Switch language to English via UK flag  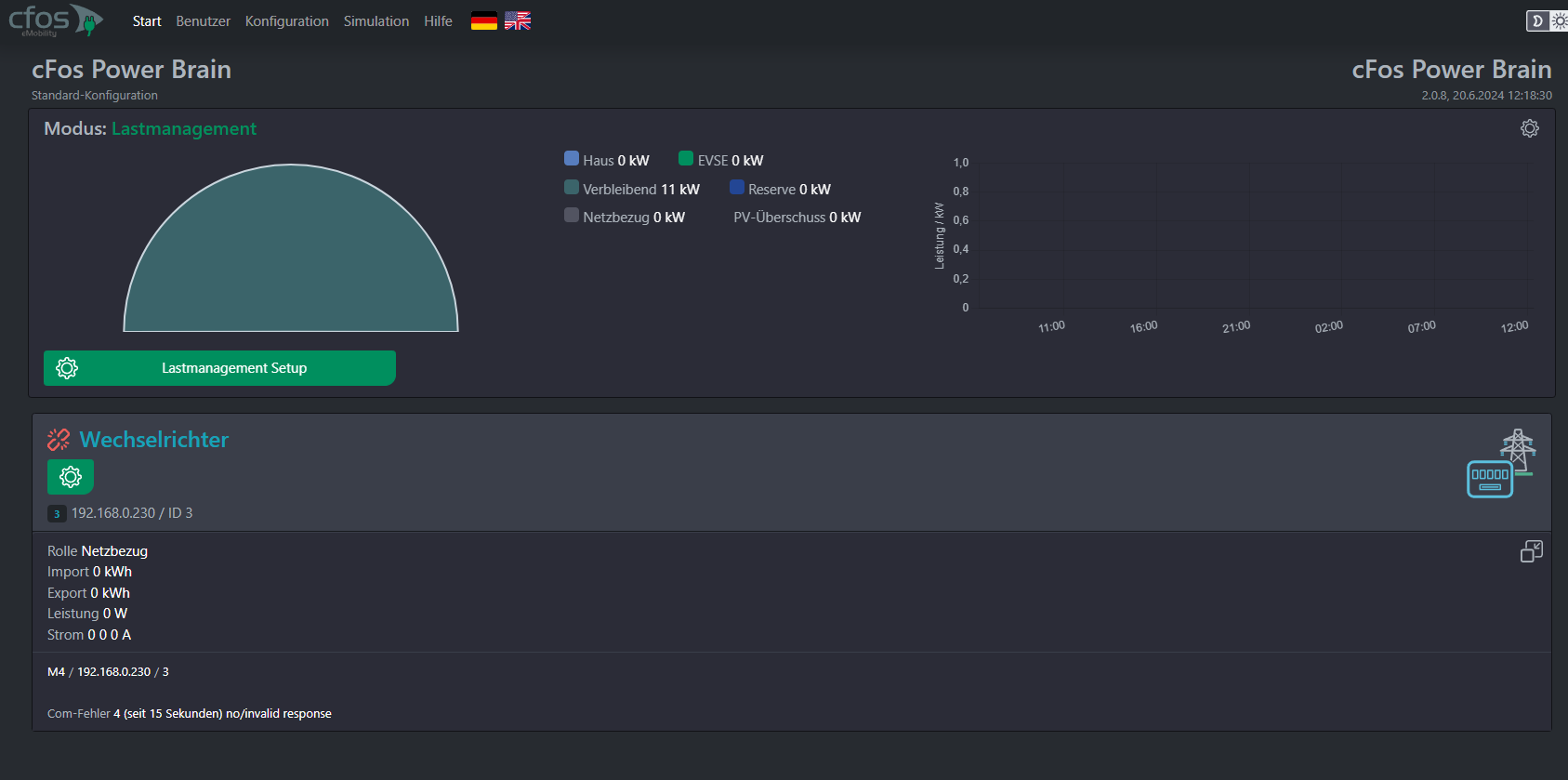(518, 21)
